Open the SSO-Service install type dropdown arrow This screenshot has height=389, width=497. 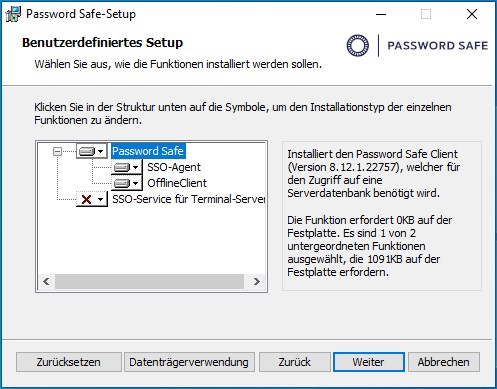pyautogui.click(x=101, y=200)
